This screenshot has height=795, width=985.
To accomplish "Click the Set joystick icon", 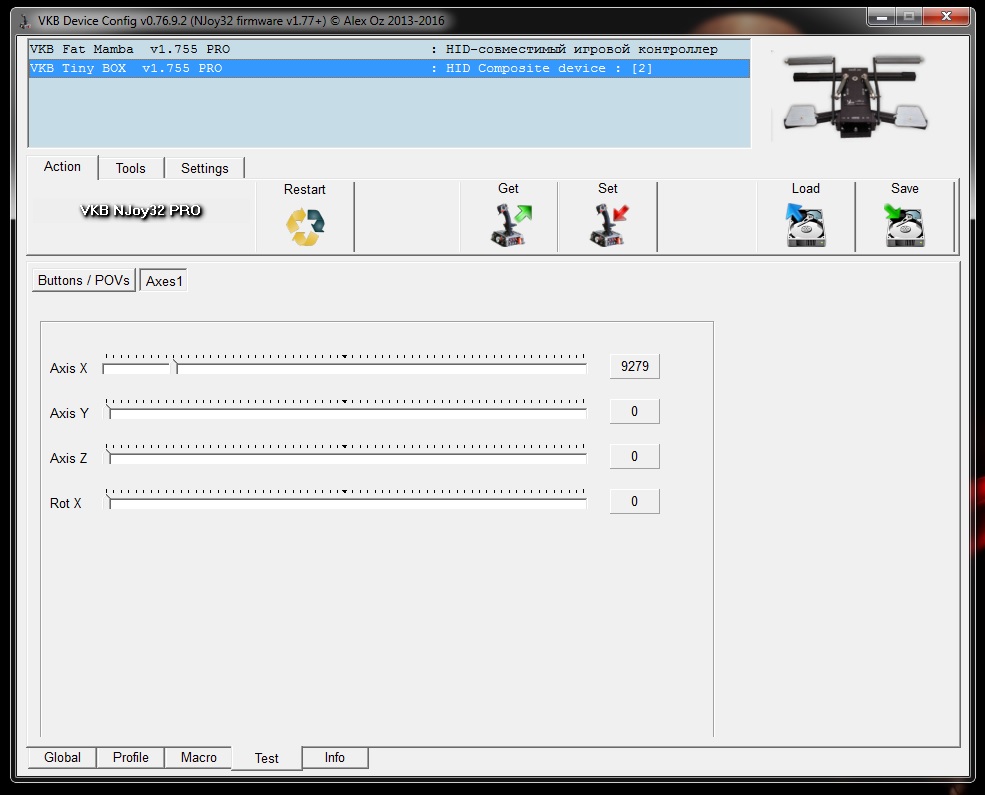I will click(608, 226).
